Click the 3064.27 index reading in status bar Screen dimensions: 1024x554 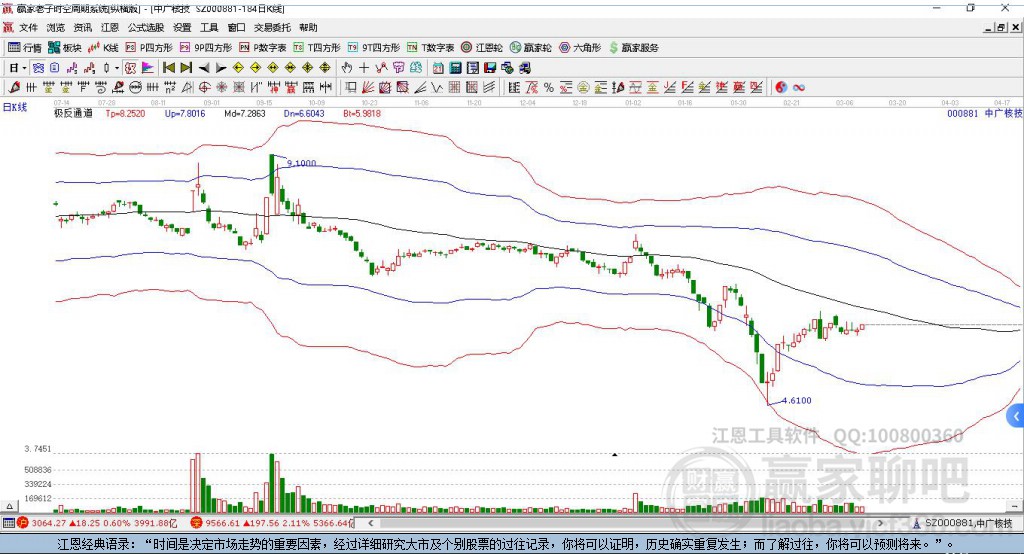(48, 523)
